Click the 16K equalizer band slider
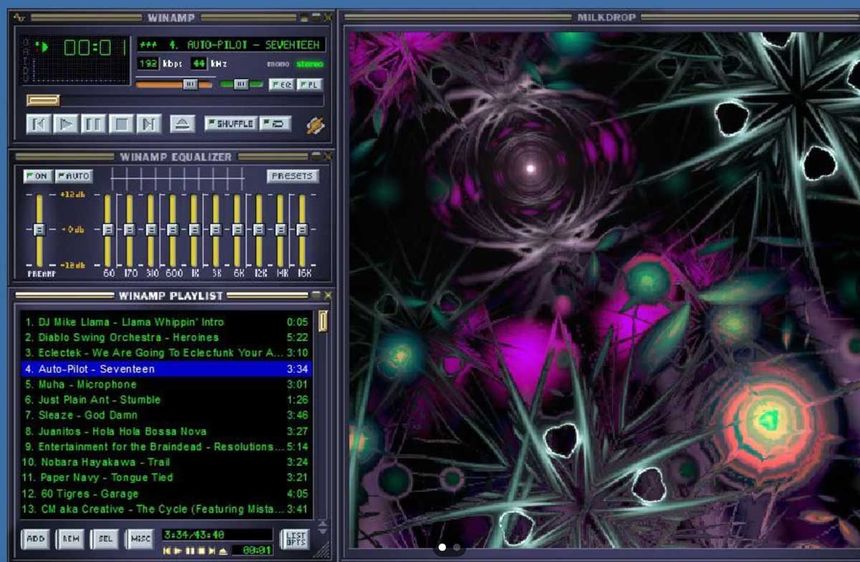This screenshot has width=860, height=562. pos(302,230)
